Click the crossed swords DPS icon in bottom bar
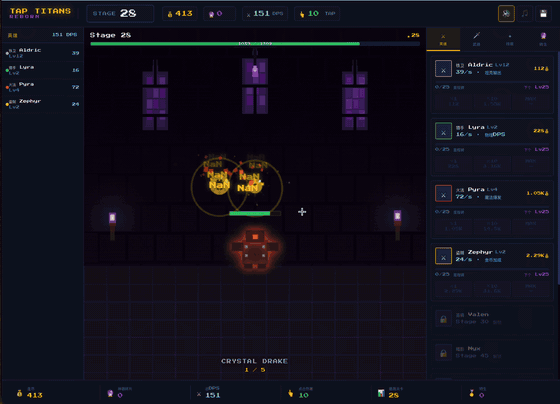This screenshot has height=404, width=560. [199, 395]
